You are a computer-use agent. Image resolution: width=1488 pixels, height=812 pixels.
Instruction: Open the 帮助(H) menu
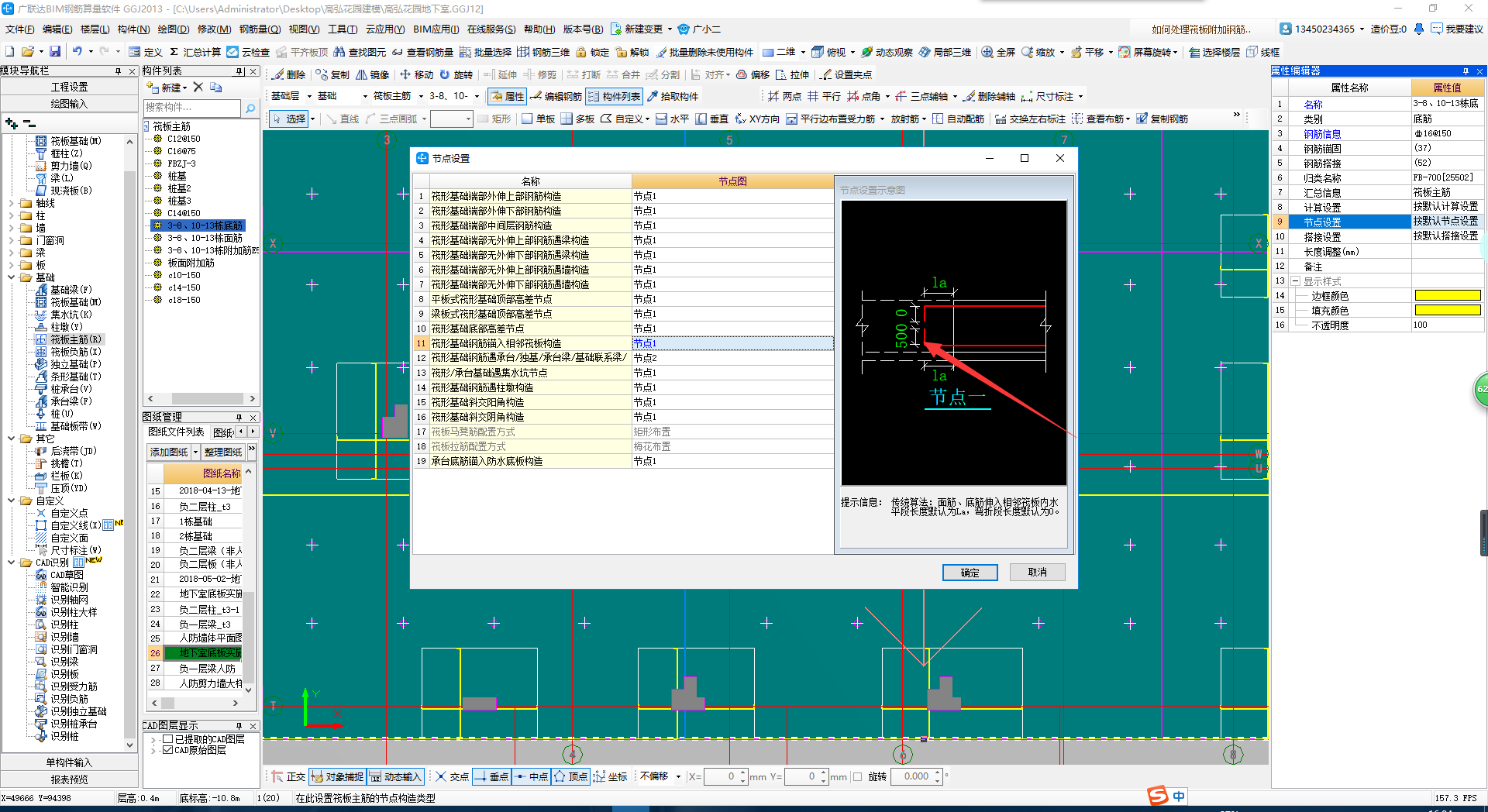(539, 29)
